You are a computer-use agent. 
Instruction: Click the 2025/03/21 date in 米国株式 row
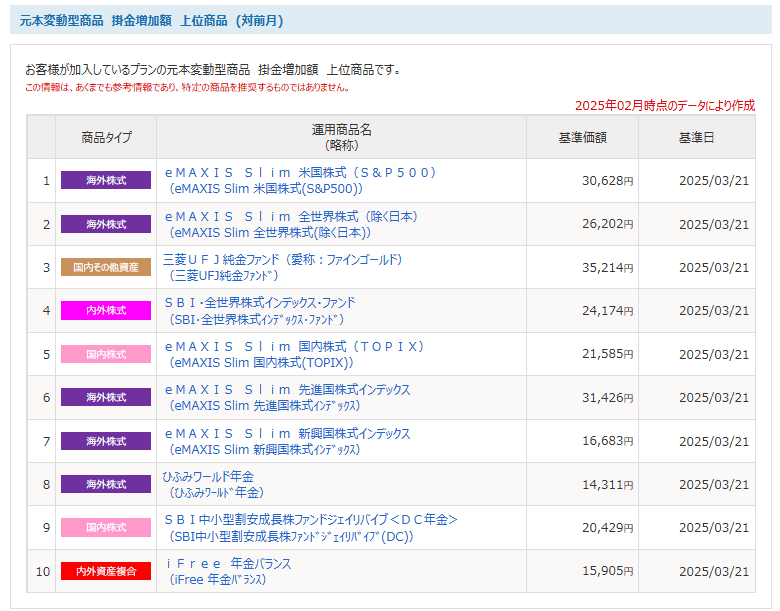pyautogui.click(x=714, y=181)
